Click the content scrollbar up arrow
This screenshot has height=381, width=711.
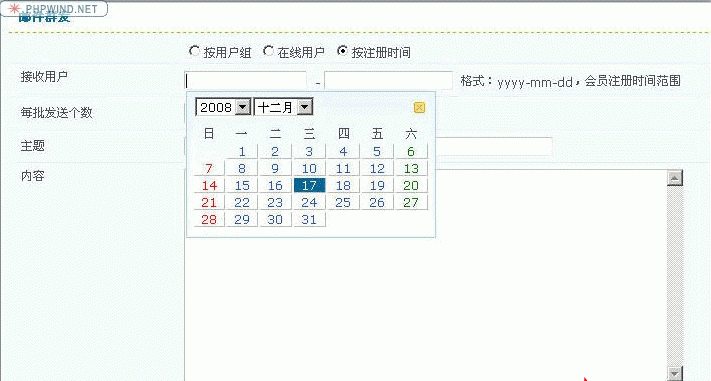(675, 179)
